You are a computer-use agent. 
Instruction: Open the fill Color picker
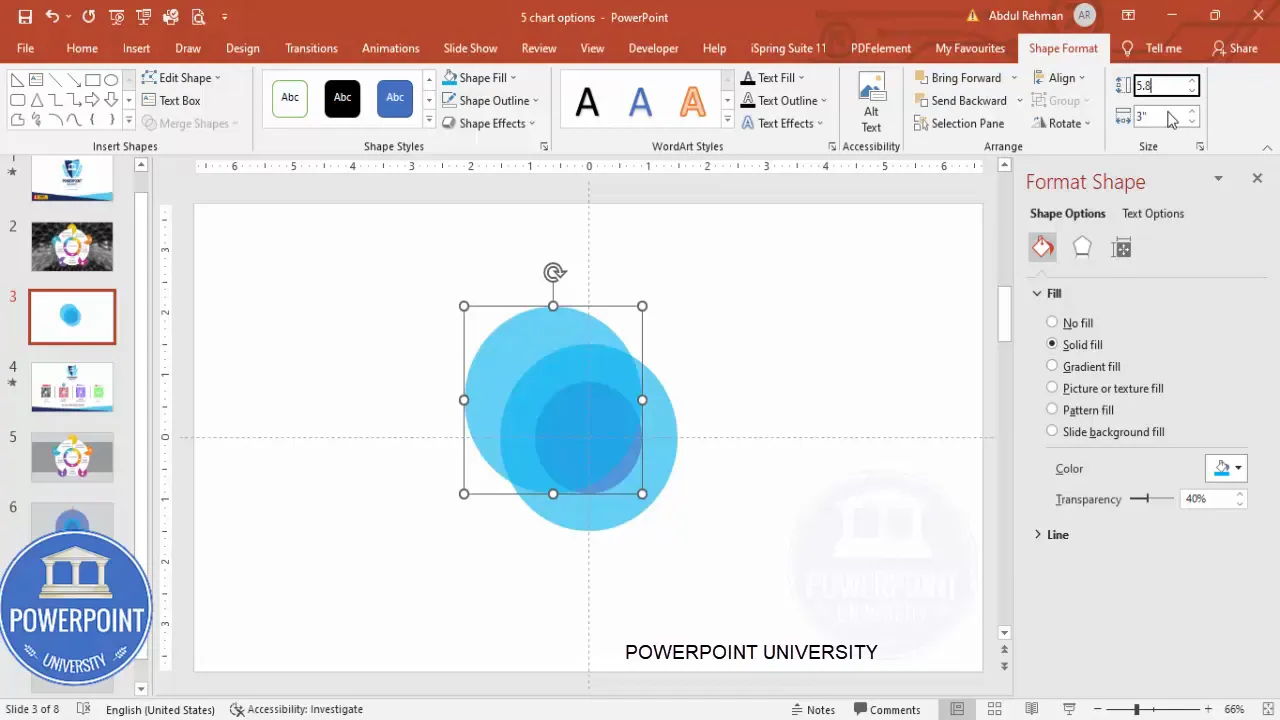pos(1226,468)
